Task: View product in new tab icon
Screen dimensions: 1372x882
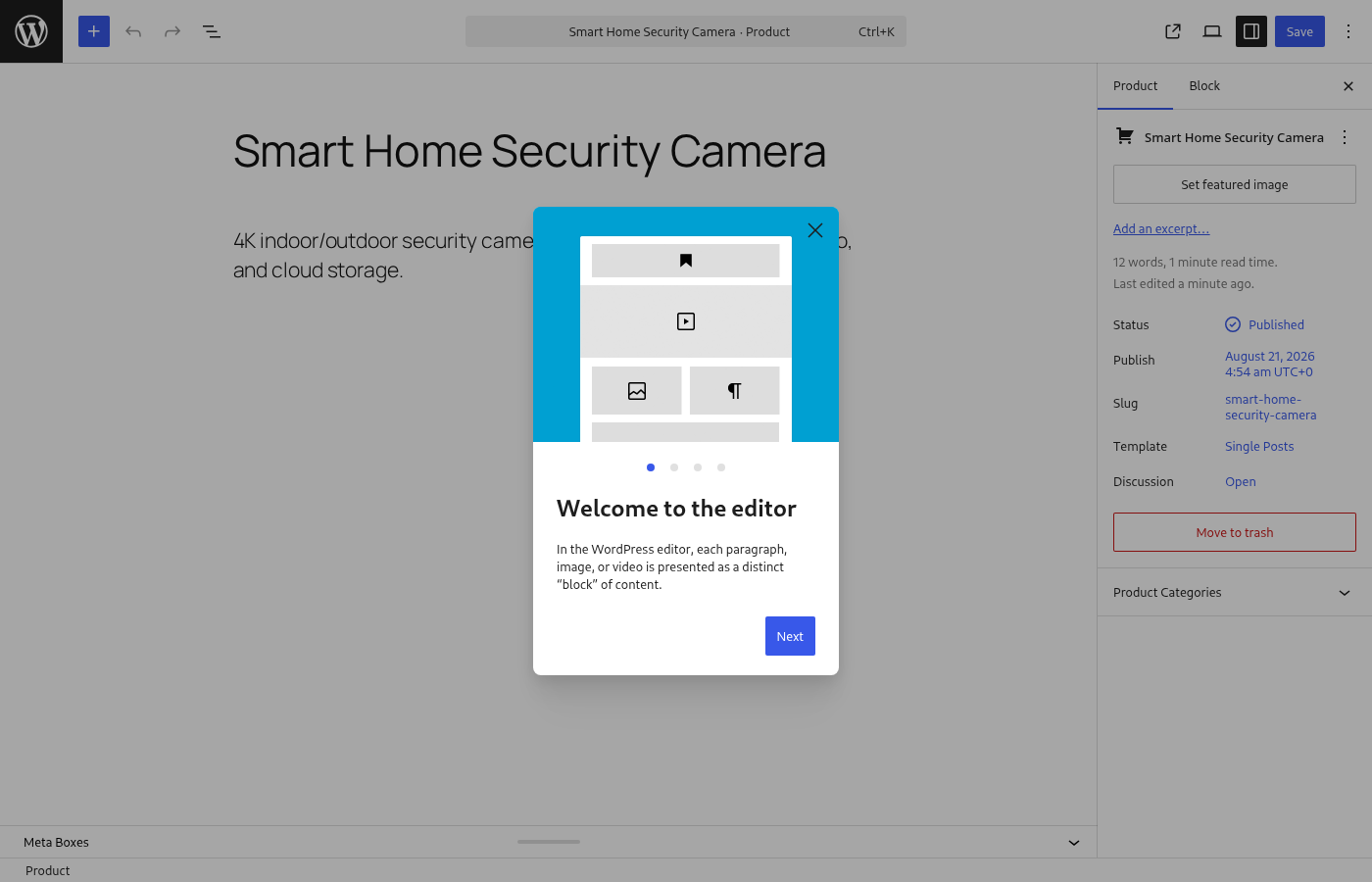Action: pos(1173,31)
